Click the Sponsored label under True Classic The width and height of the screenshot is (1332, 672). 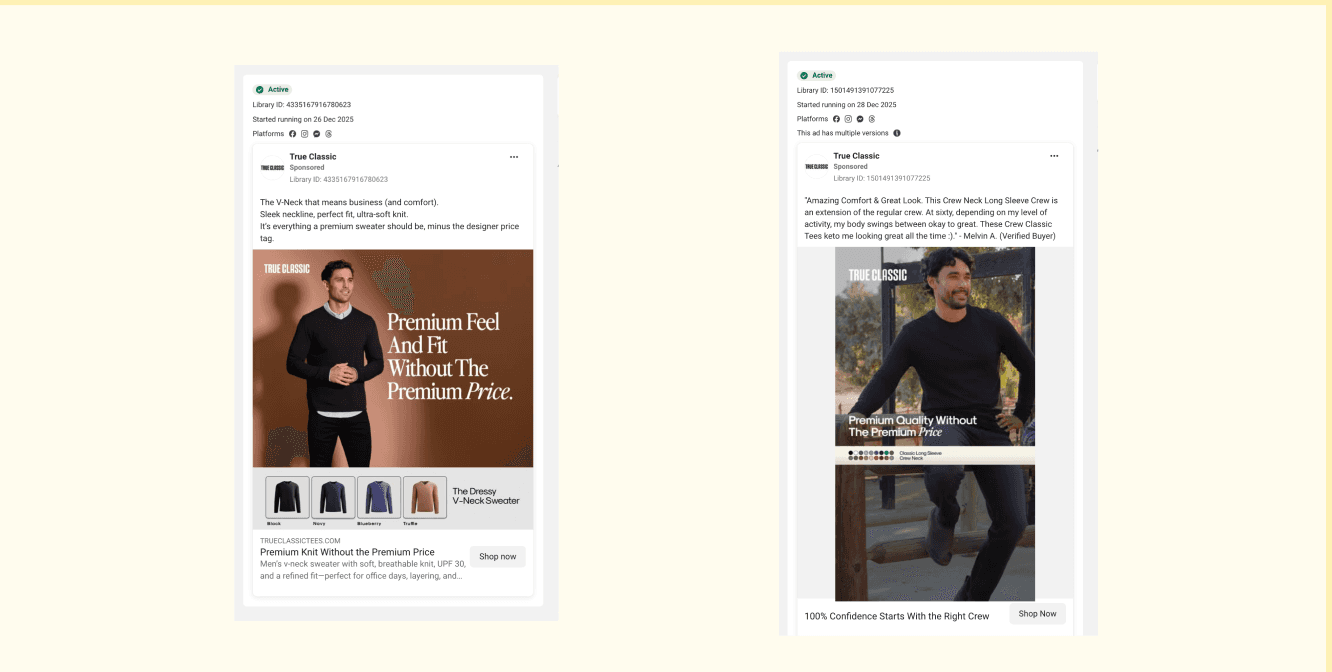(307, 167)
